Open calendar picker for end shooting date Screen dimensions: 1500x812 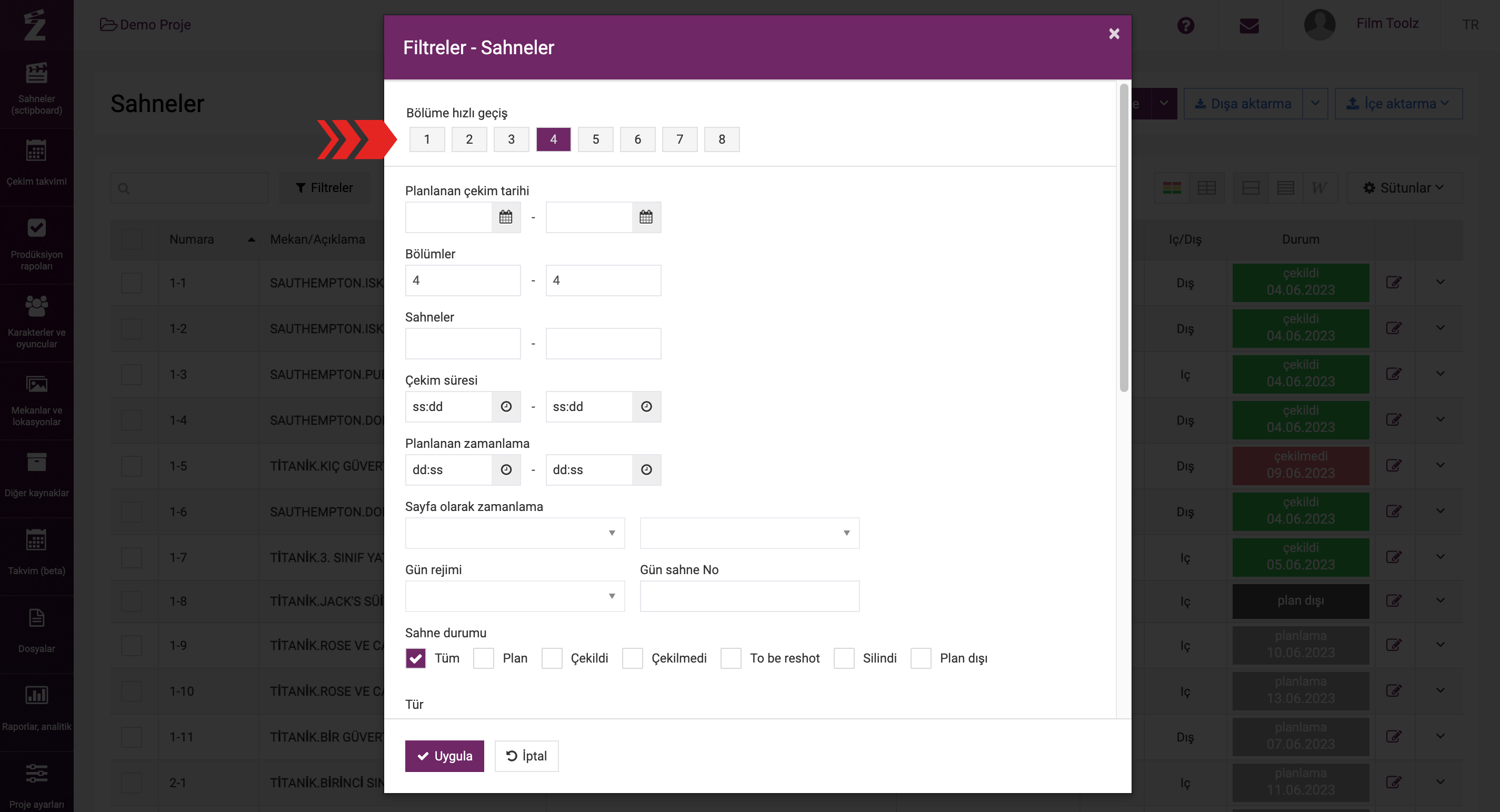(646, 217)
